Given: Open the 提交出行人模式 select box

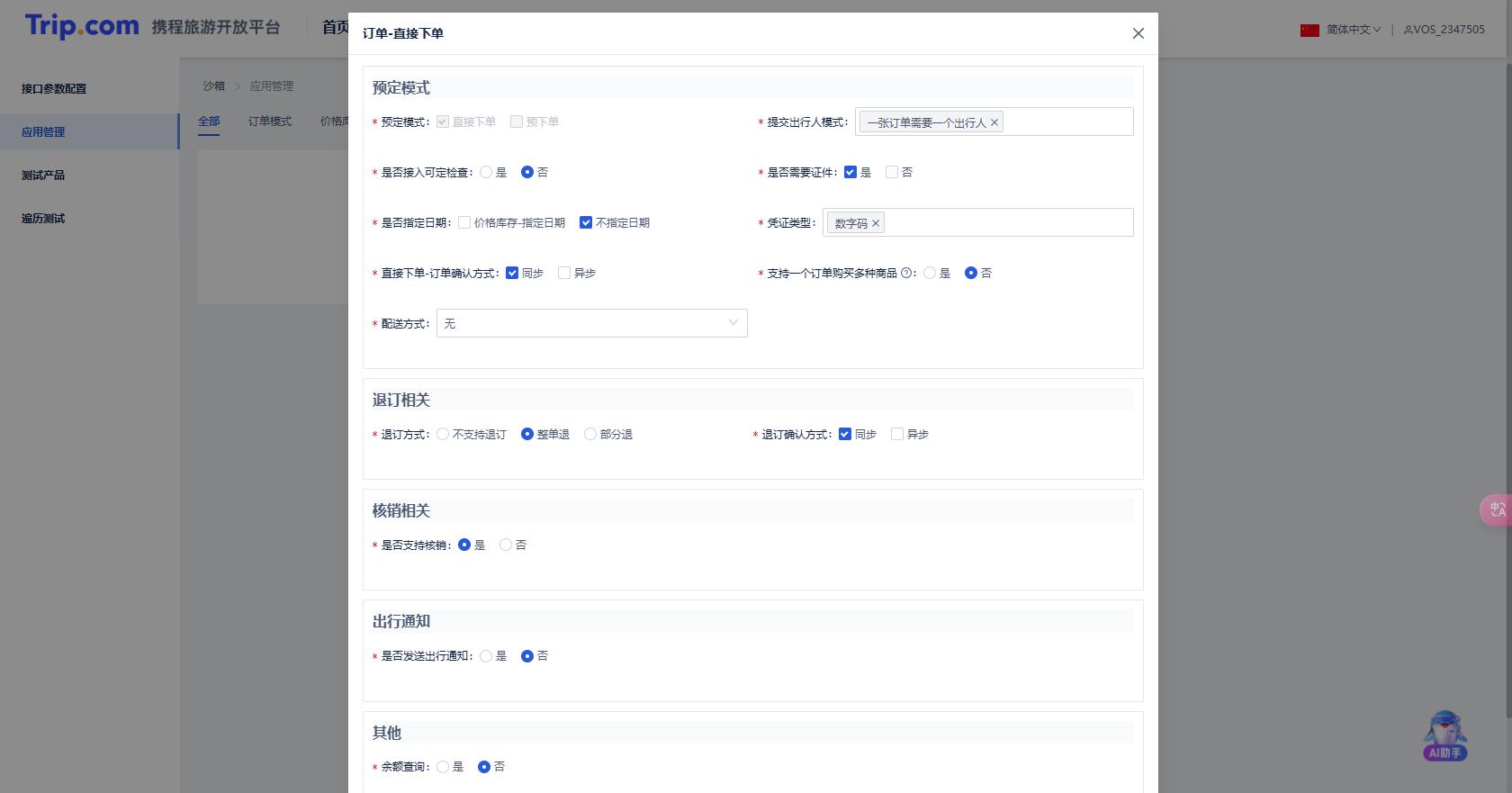Looking at the screenshot, I should 1066,122.
